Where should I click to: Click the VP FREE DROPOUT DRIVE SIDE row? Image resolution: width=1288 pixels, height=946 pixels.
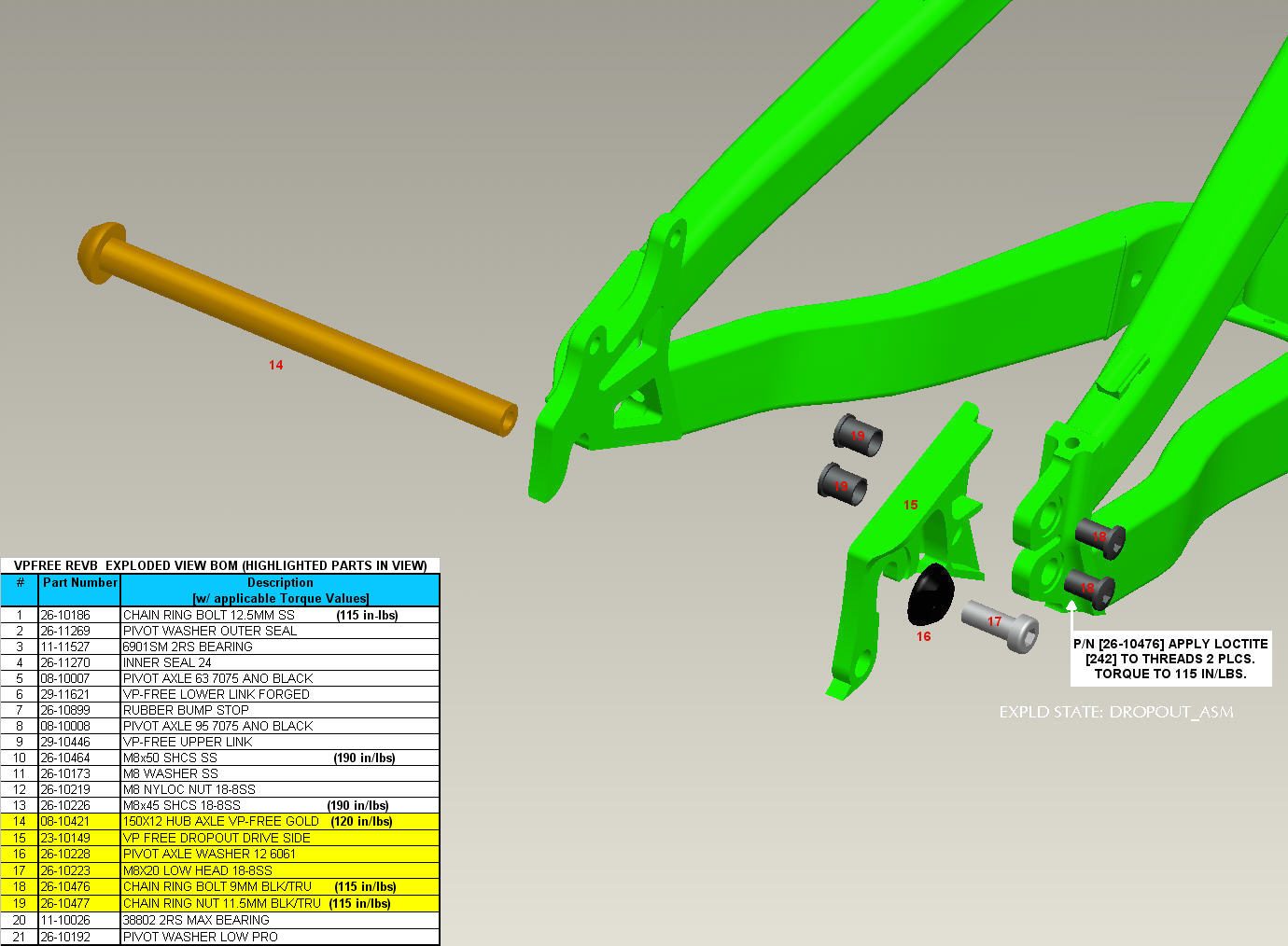click(217, 838)
